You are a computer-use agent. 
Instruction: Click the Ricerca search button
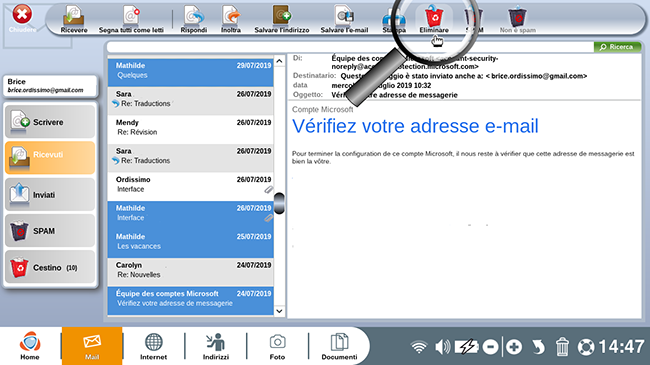(x=617, y=47)
